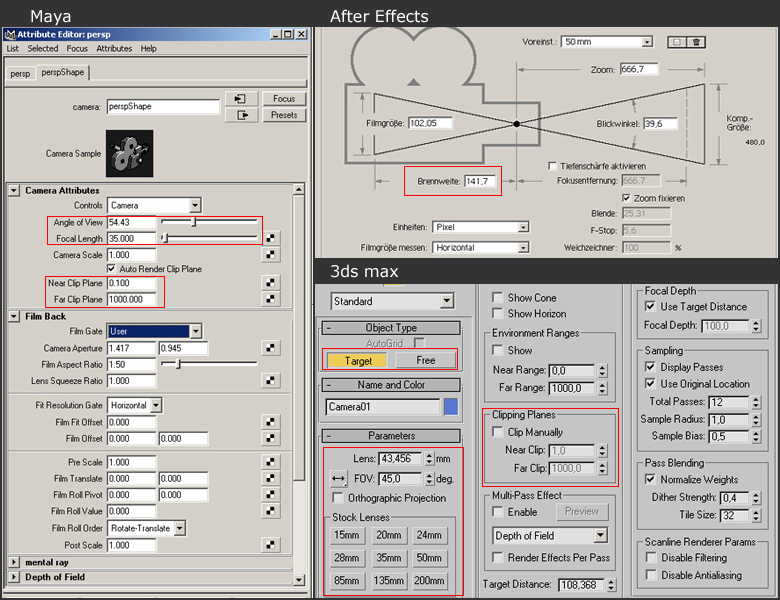Click 3ds max FOV direction arrow icon

338,479
